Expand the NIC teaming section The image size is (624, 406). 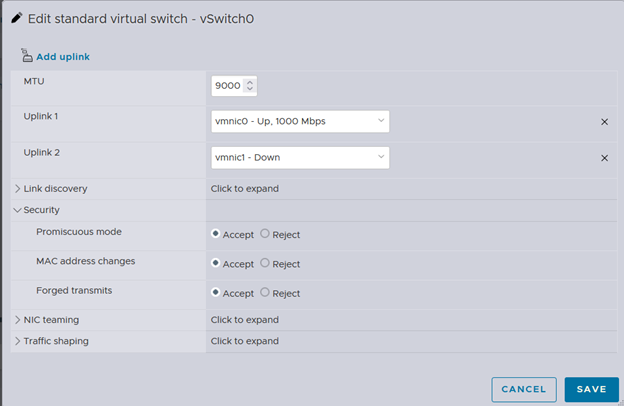pyautogui.click(x=17, y=320)
